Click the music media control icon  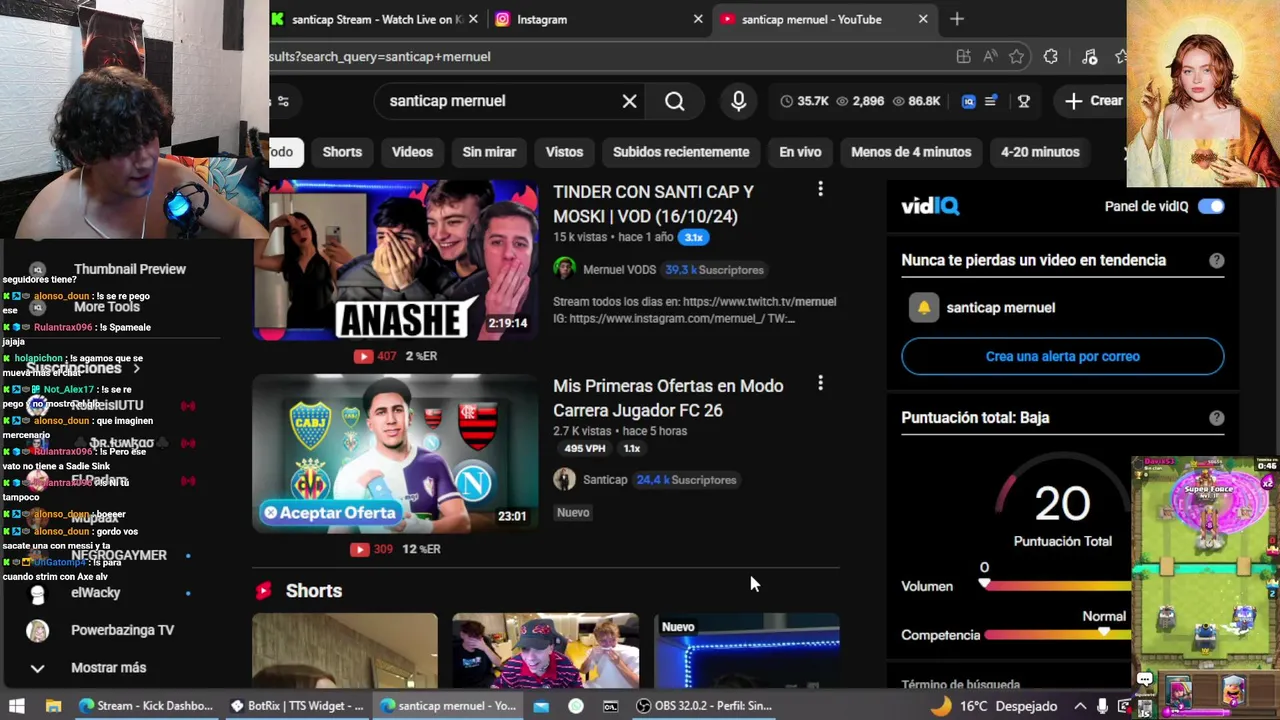click(x=1090, y=57)
